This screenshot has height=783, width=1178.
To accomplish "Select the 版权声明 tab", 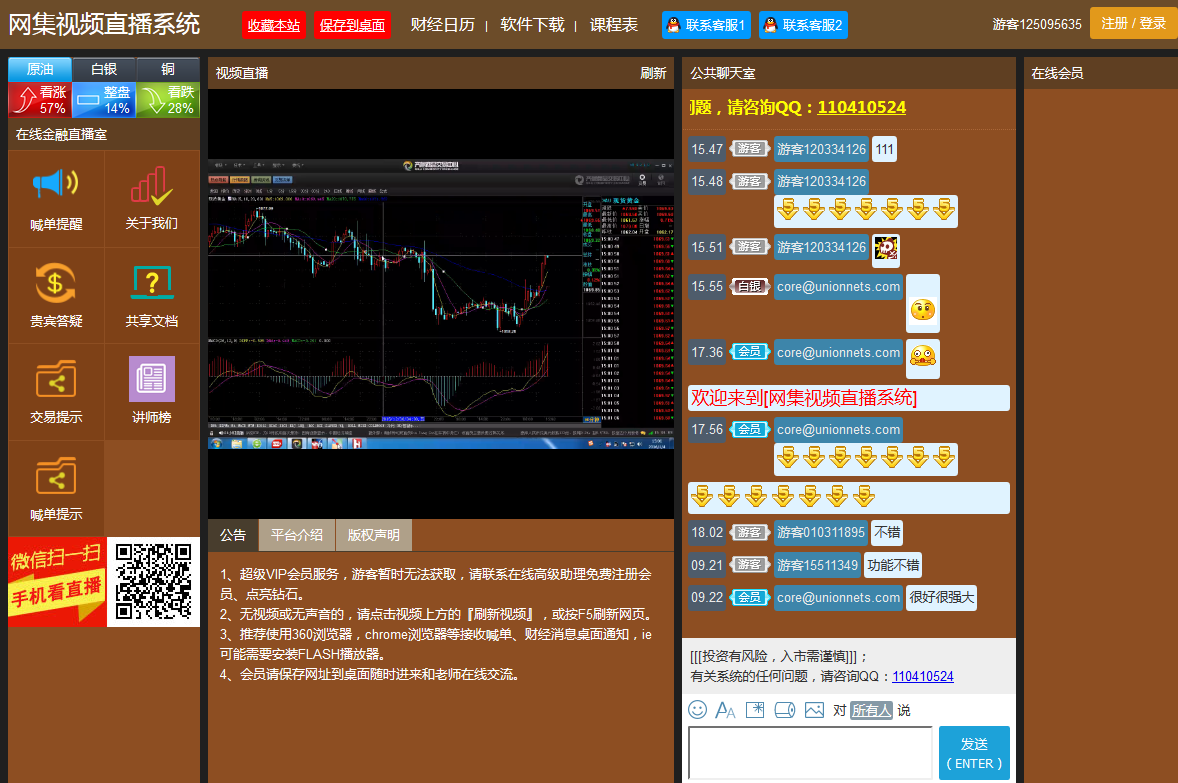I will [373, 535].
